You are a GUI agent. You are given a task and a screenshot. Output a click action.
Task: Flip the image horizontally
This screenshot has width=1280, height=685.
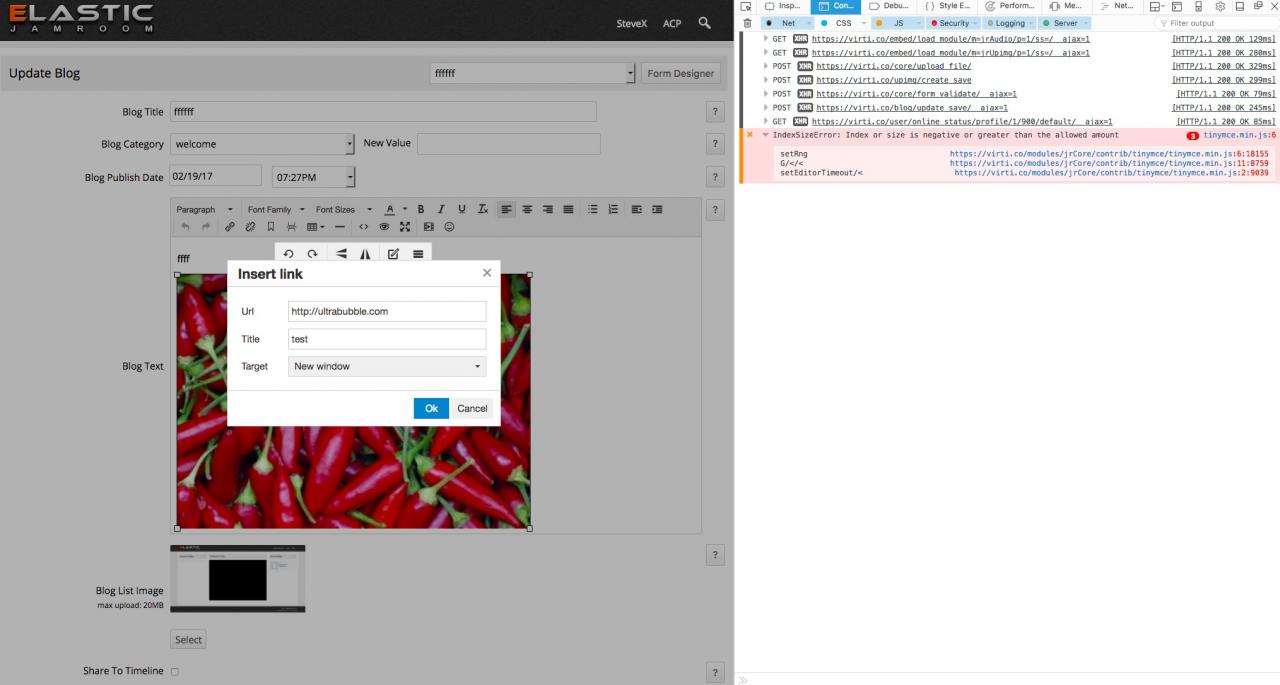click(x=365, y=254)
